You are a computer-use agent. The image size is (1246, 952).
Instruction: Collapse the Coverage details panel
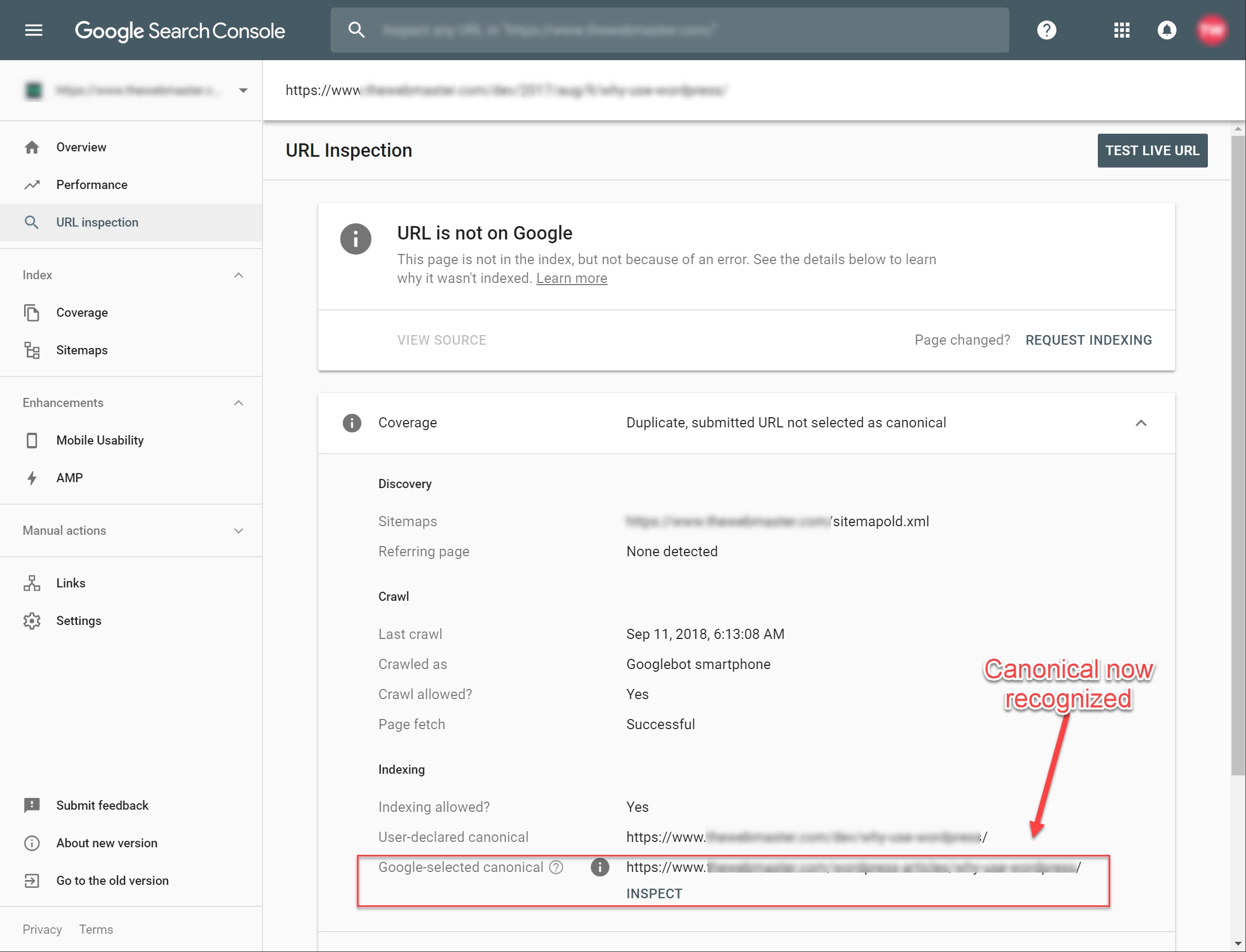(x=1141, y=423)
